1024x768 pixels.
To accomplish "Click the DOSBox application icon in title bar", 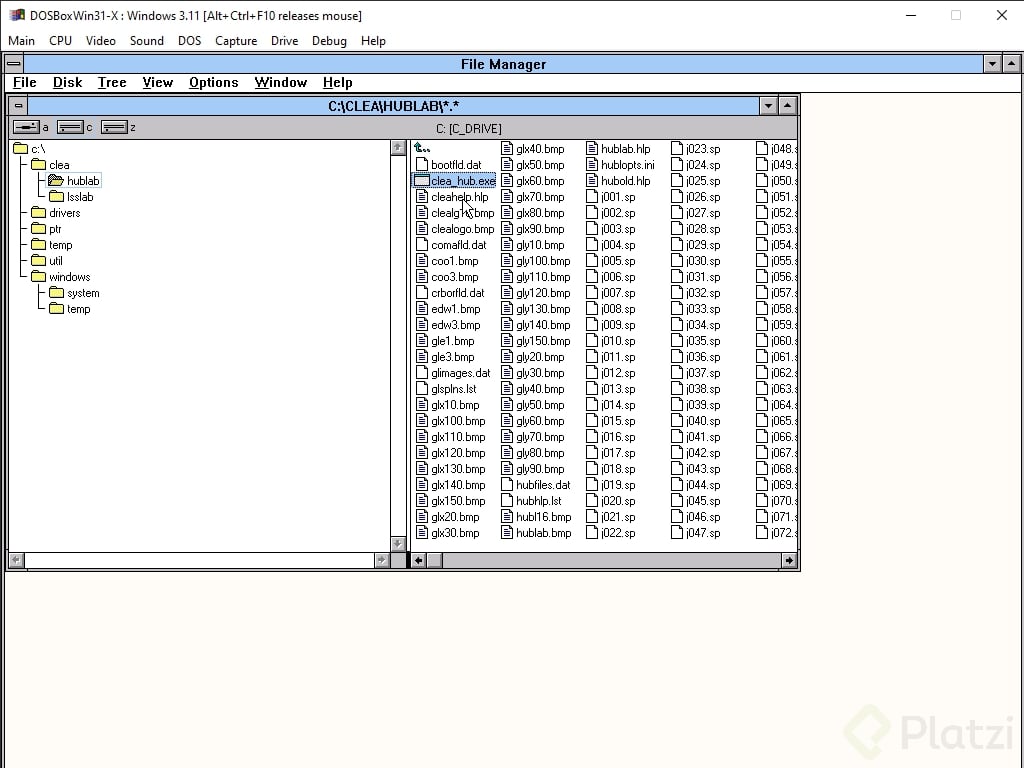I will 16,15.
